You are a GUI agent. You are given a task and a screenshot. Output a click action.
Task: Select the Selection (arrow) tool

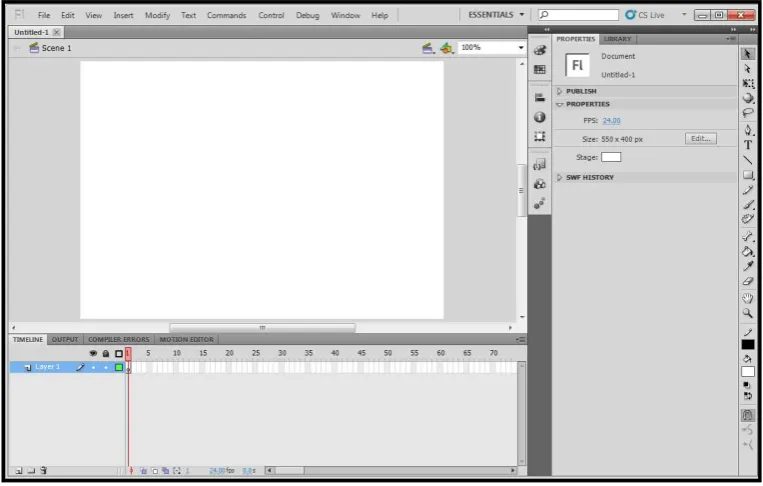click(x=748, y=54)
